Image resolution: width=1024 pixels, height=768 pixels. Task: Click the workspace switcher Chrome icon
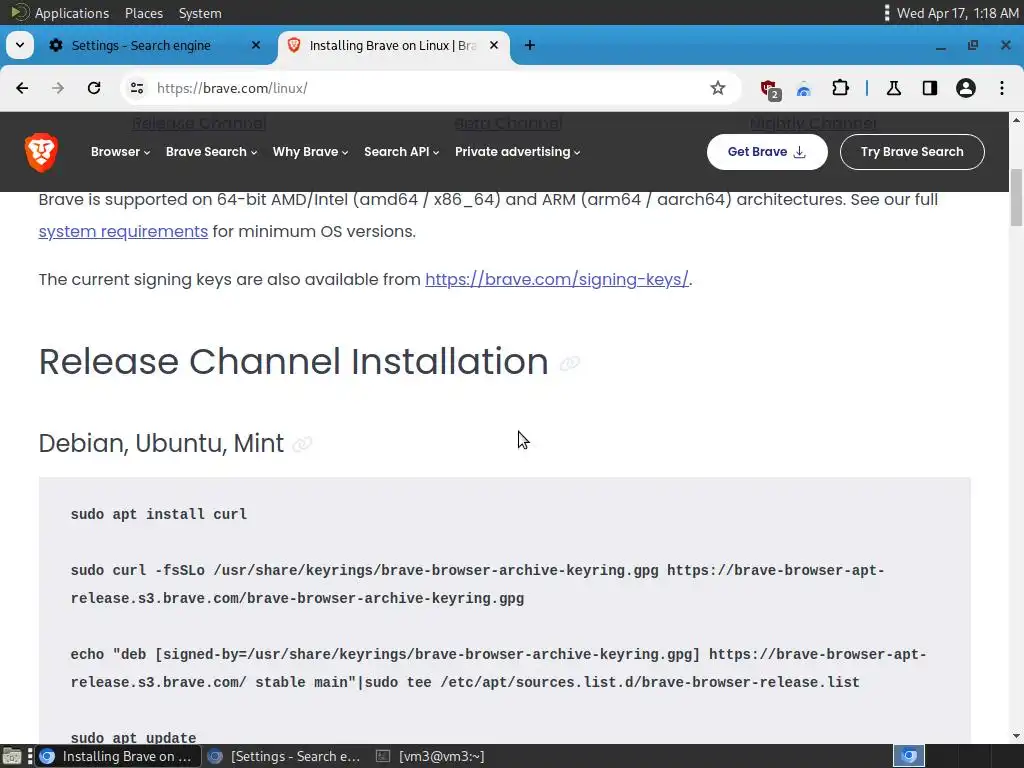(x=908, y=756)
